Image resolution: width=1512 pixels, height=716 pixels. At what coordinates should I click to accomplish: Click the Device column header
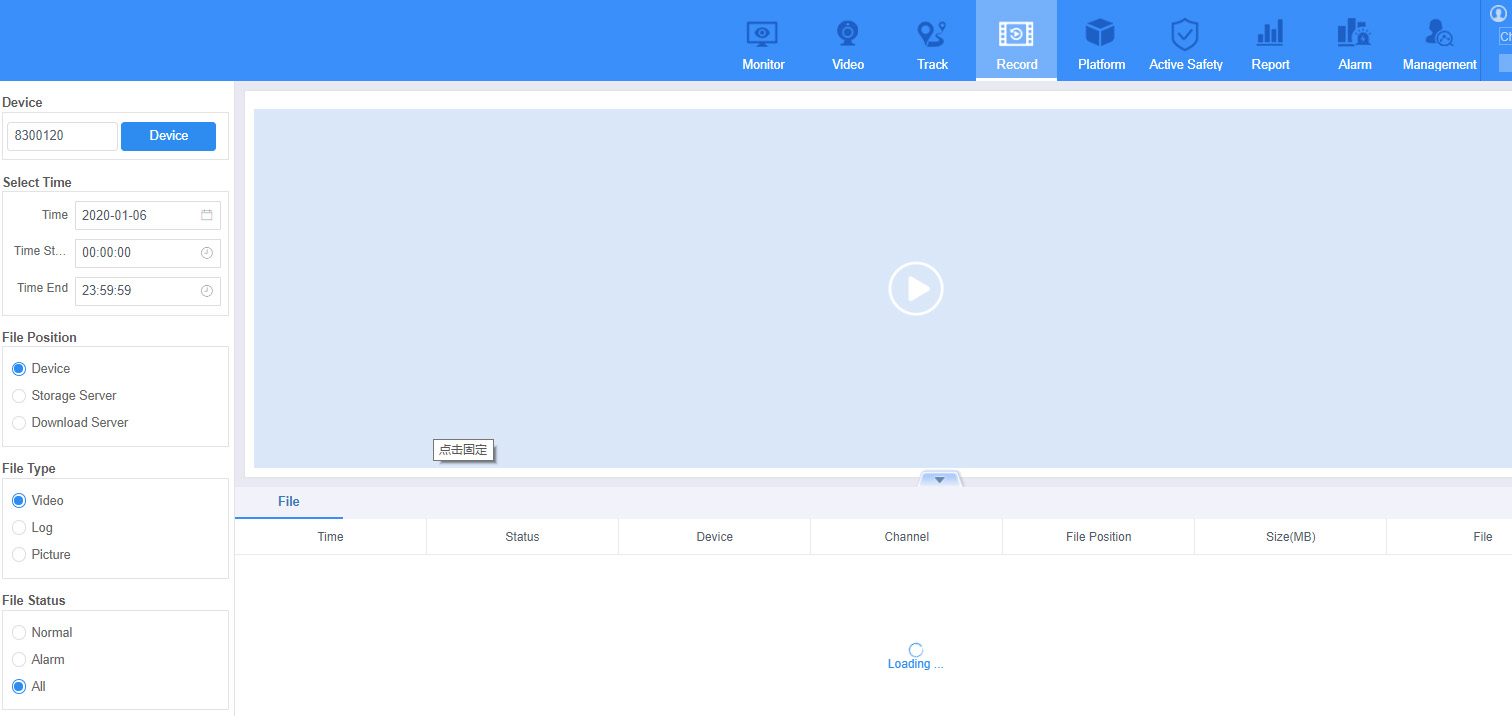(x=714, y=537)
